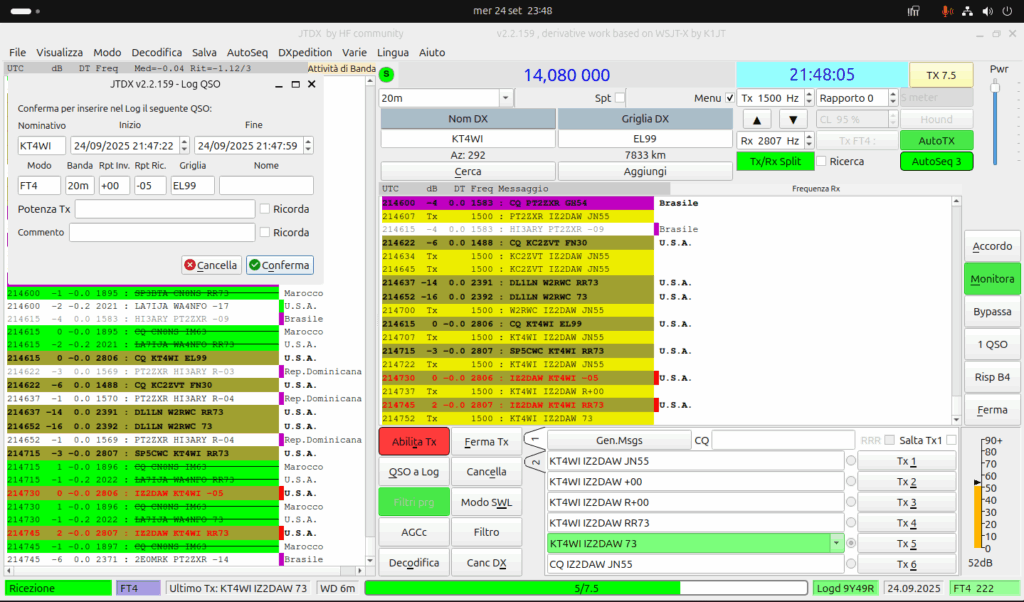This screenshot has height=602, width=1024.
Task: Select message tab 2 beside Tx list
Action: 536,461
